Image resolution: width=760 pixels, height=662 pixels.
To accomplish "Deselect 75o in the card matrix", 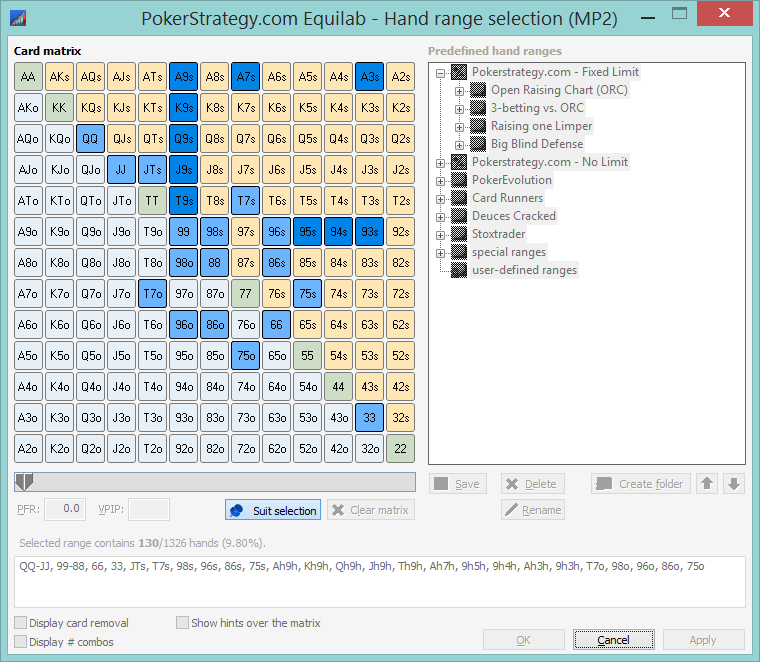I will tap(245, 356).
